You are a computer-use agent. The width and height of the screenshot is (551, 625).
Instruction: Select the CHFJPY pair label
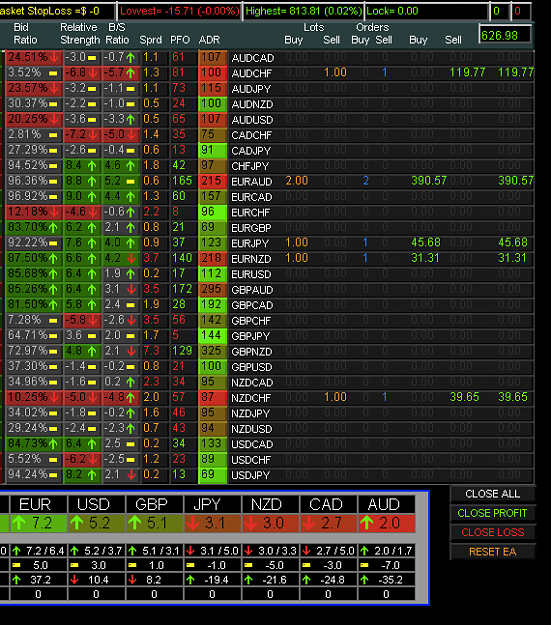pos(250,166)
